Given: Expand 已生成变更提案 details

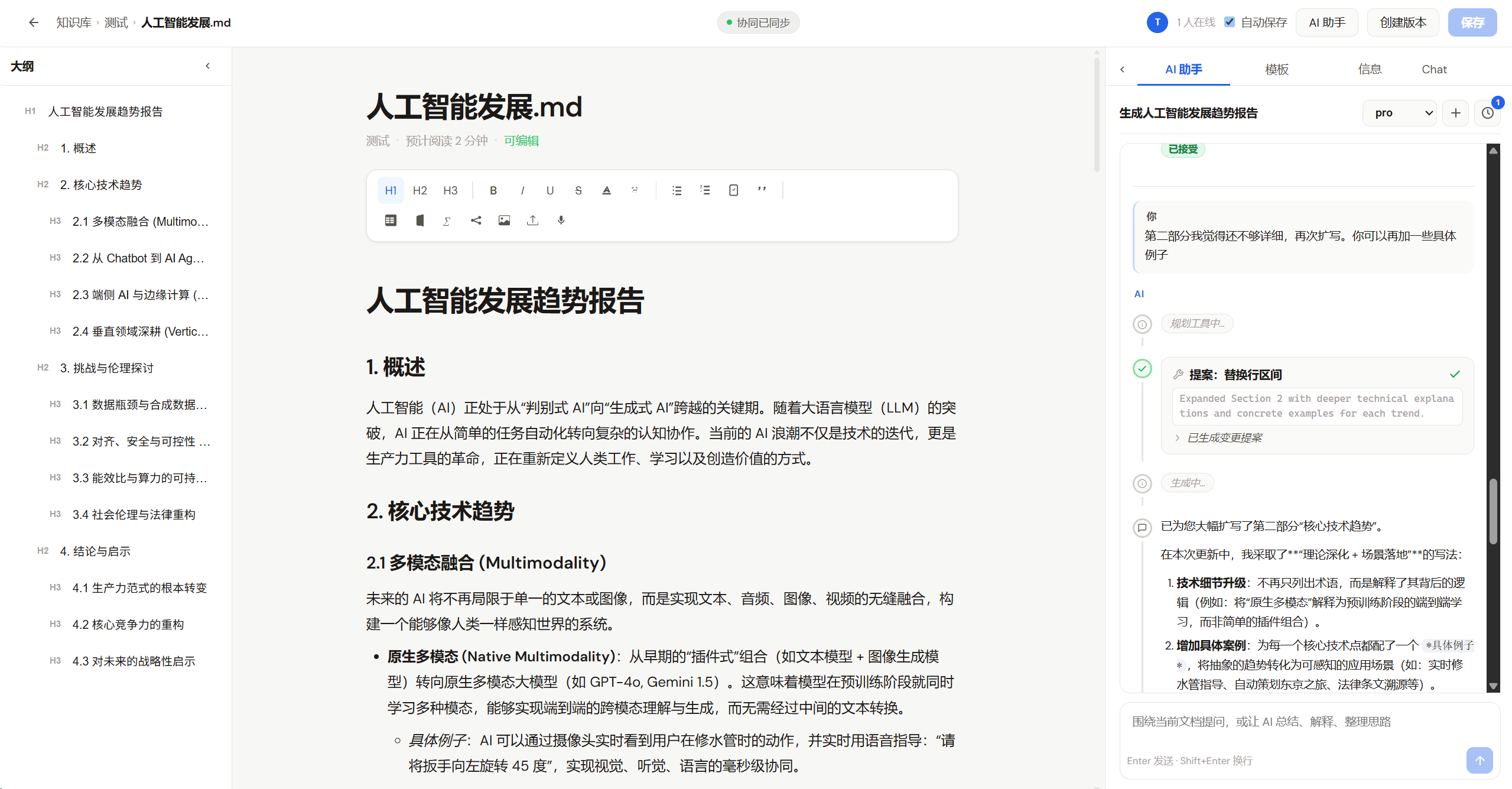Looking at the screenshot, I should coord(1218,438).
